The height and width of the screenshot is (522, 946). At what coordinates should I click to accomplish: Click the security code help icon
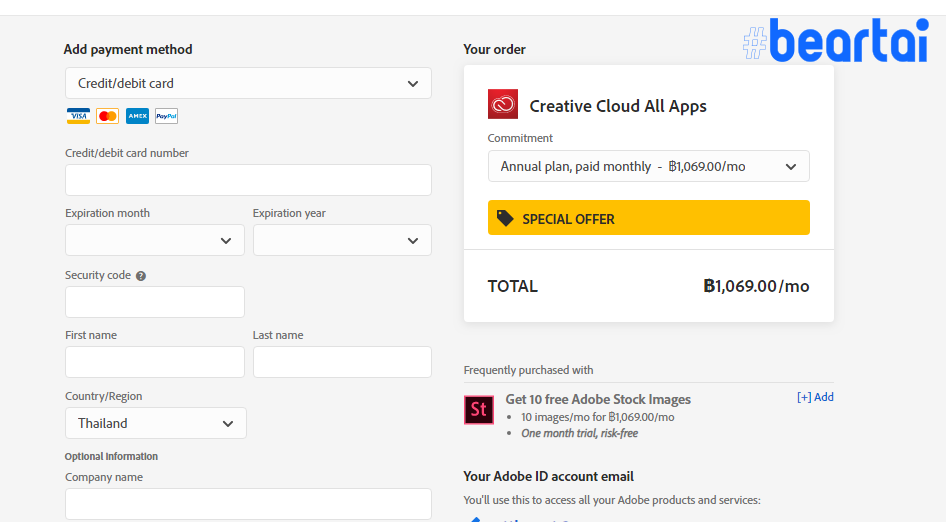pos(141,276)
